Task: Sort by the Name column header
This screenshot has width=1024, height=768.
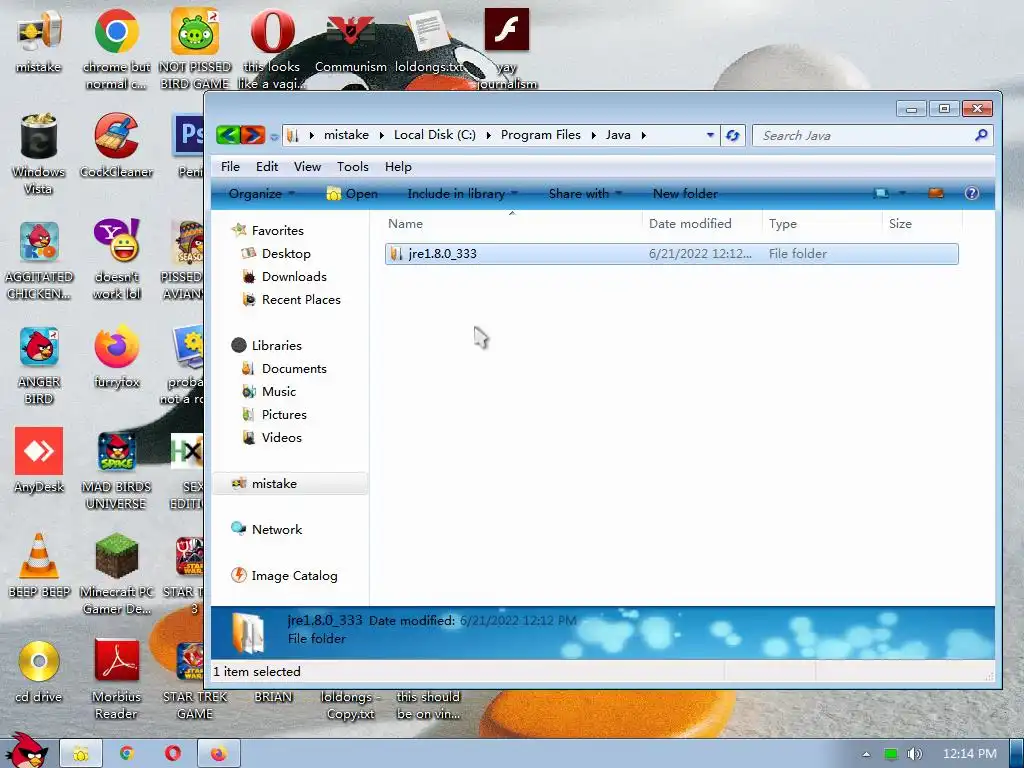Action: coord(512,223)
